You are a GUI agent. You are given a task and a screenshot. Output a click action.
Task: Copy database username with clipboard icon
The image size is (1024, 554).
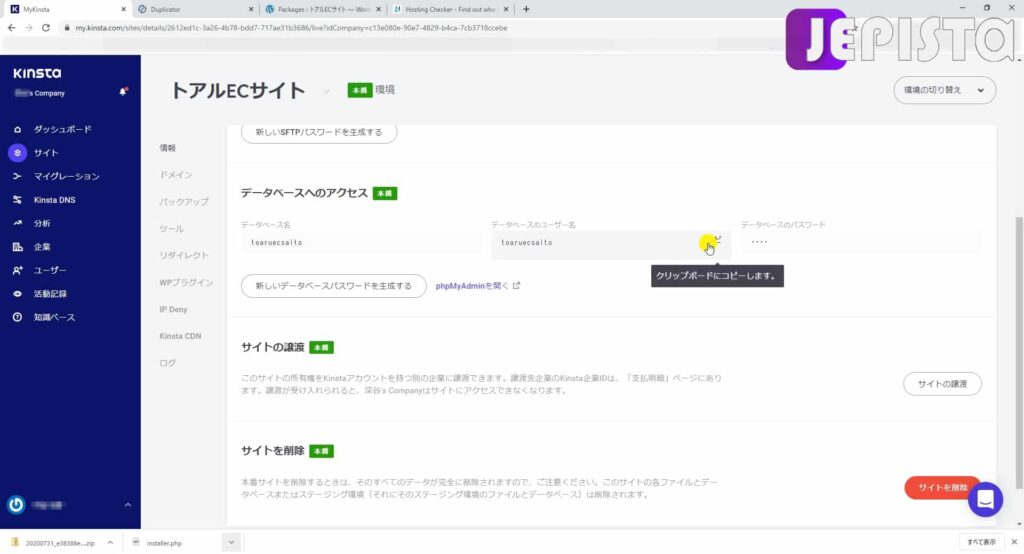point(716,241)
